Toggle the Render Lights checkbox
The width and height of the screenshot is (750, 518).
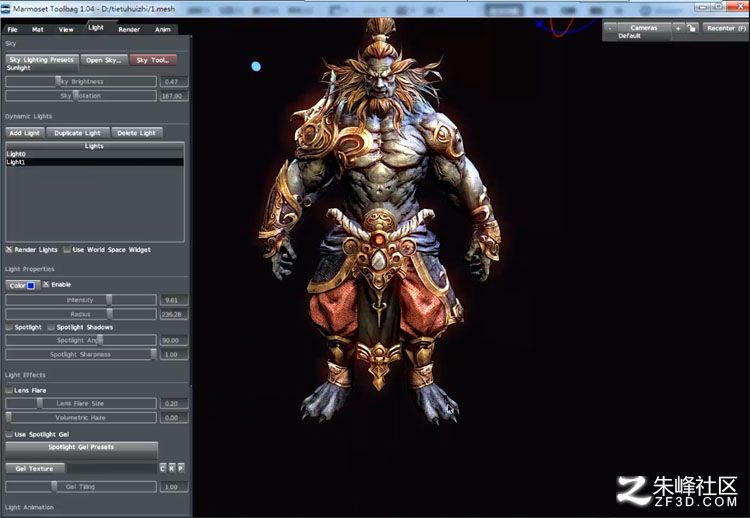click(x=9, y=250)
